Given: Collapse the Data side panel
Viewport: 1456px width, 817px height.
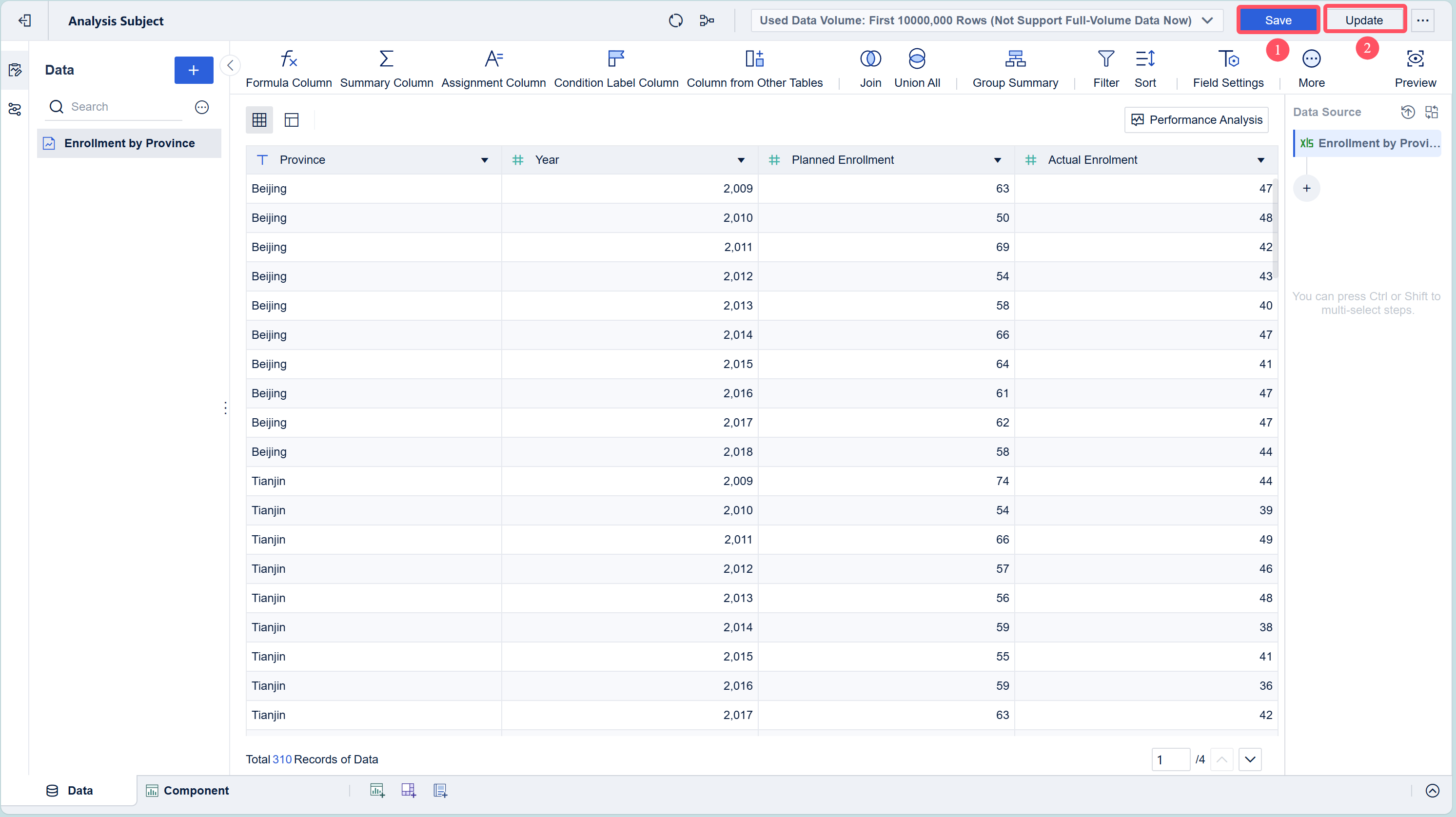Looking at the screenshot, I should 230,65.
